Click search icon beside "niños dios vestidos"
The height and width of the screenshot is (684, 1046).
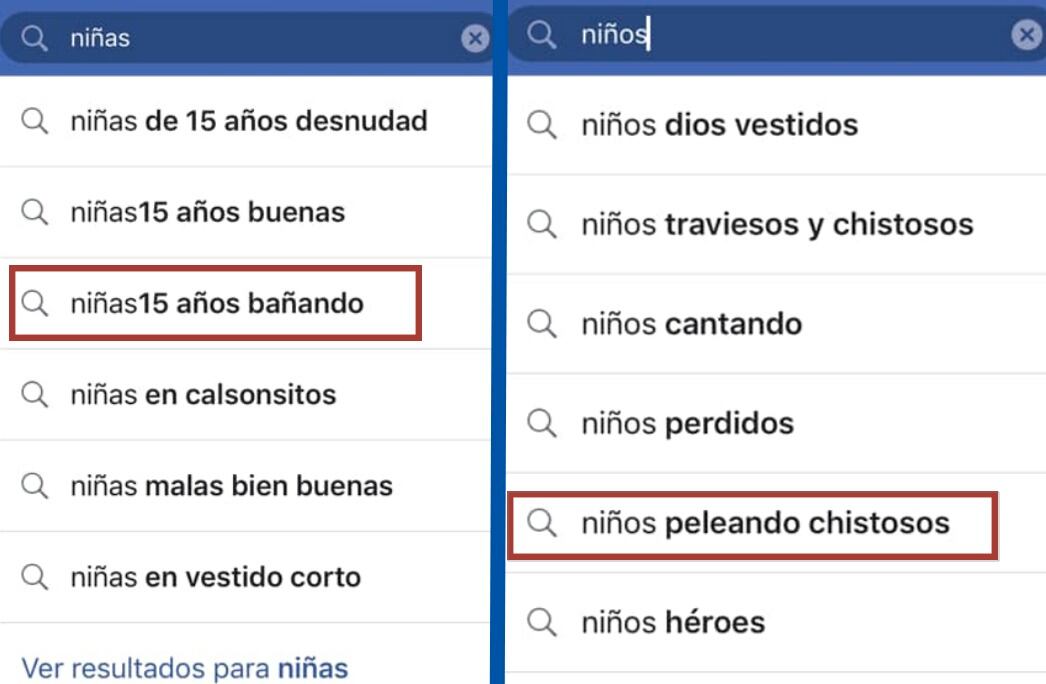click(542, 125)
